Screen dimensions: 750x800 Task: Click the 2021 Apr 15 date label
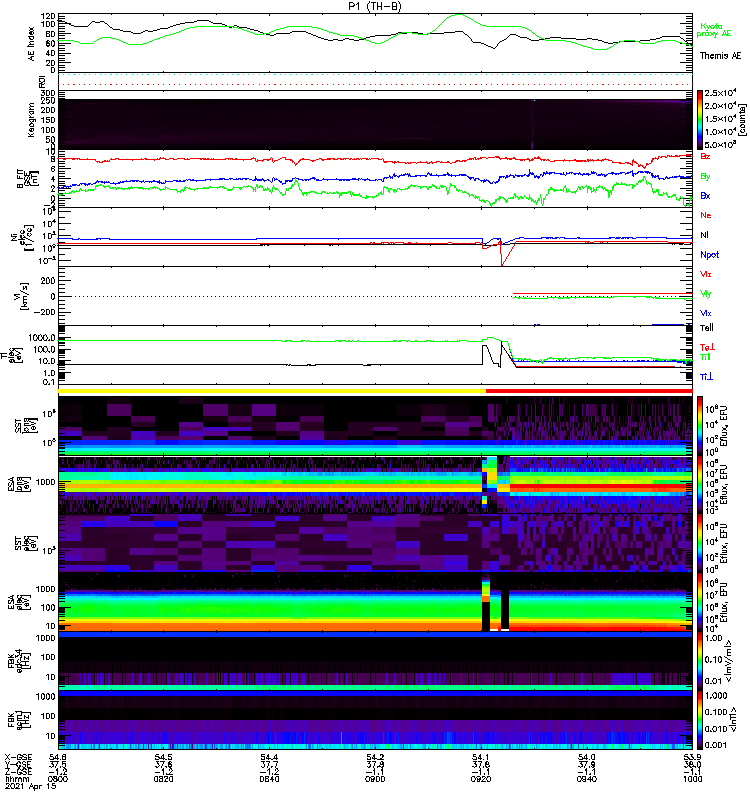(31, 786)
